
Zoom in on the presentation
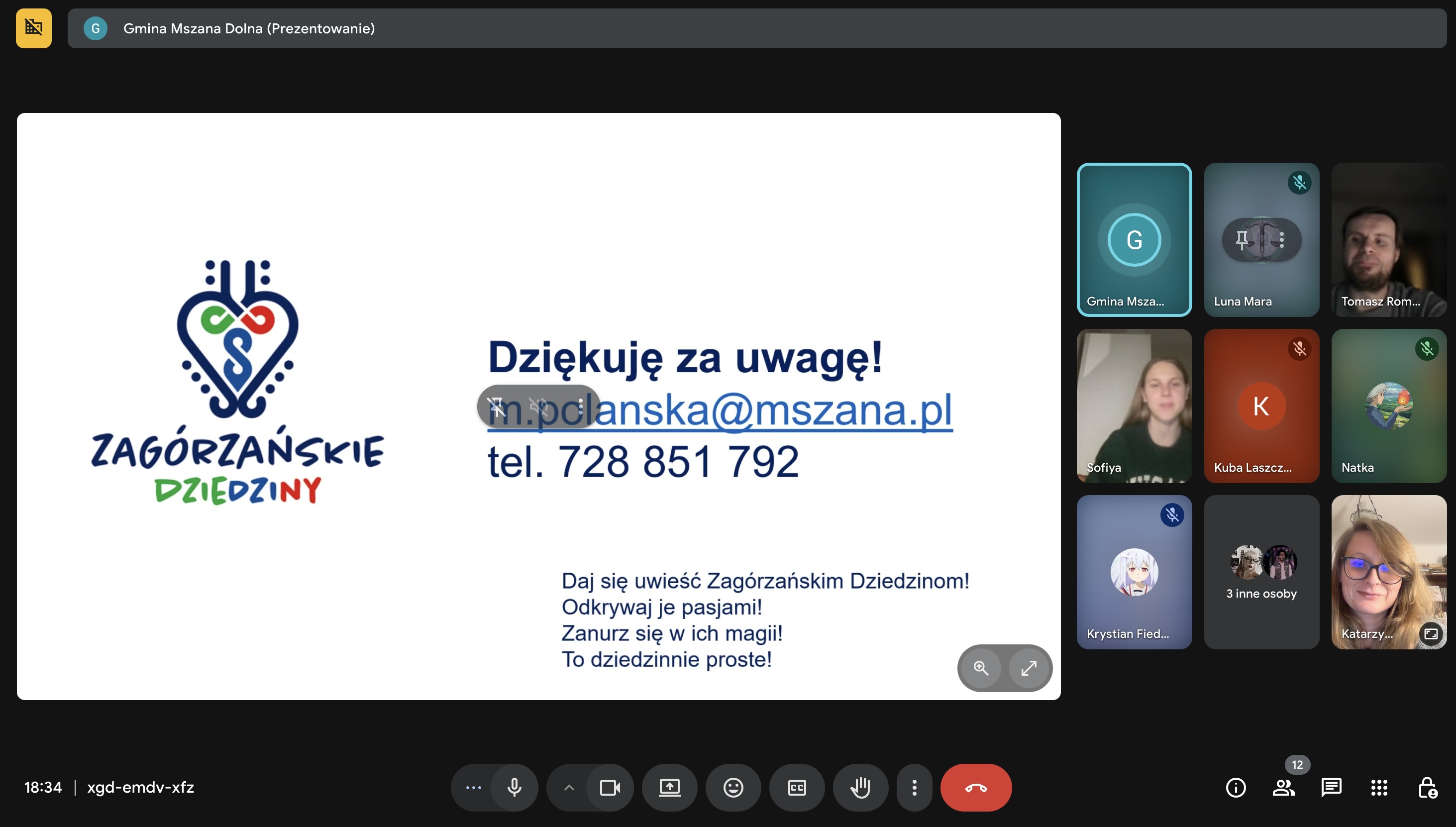[981, 668]
